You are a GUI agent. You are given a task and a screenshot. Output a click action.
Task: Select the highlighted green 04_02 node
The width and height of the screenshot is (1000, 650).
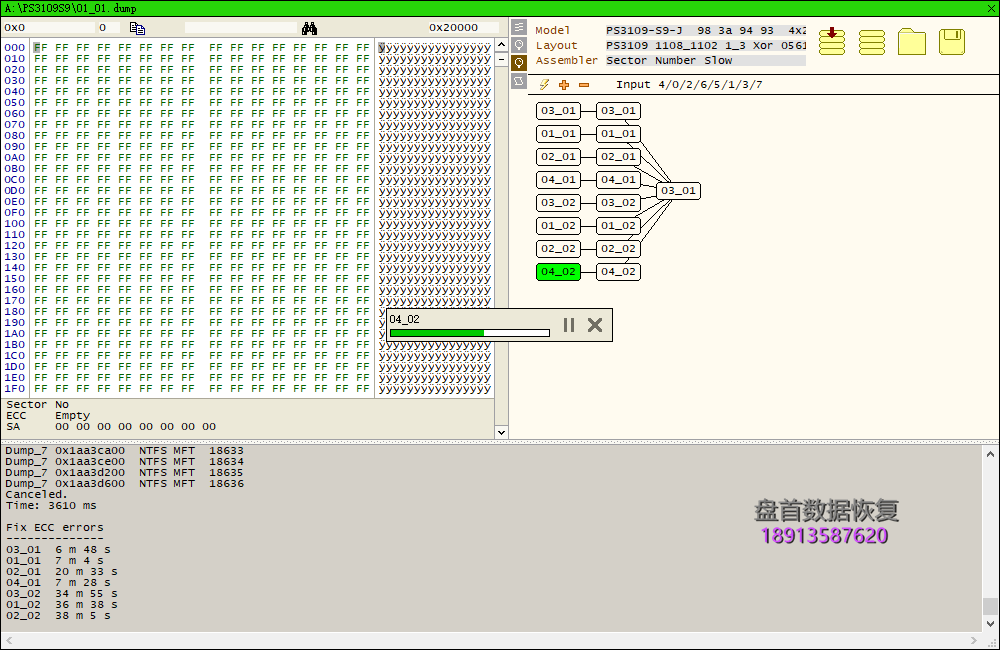[x=558, y=272]
